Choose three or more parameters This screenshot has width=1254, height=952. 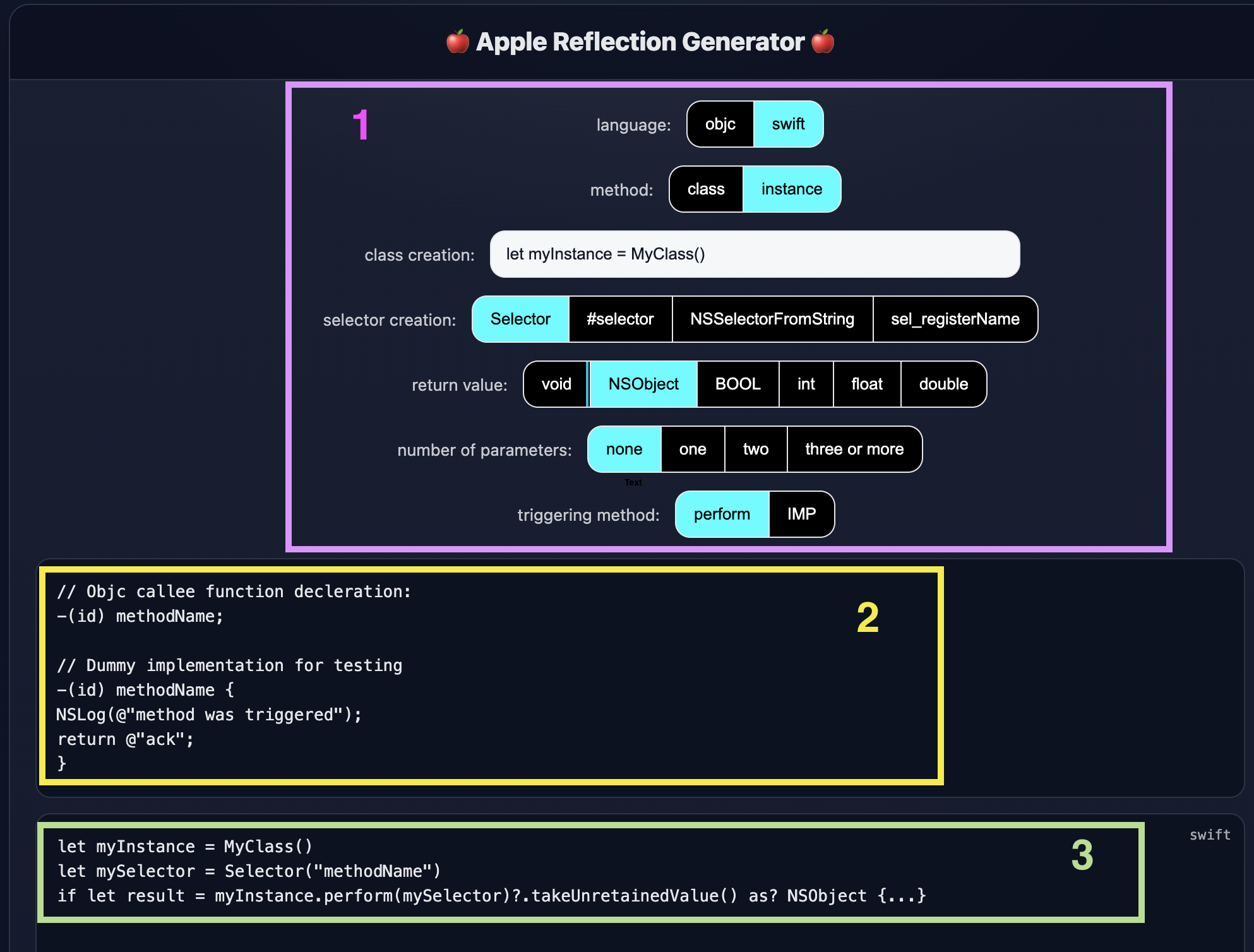coord(854,449)
